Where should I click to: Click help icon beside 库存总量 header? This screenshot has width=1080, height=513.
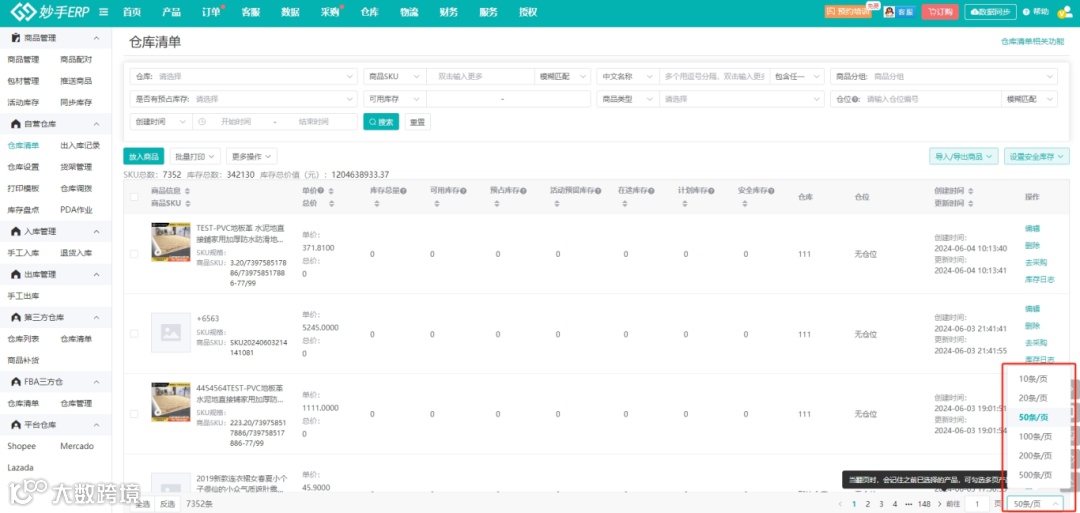click(403, 190)
